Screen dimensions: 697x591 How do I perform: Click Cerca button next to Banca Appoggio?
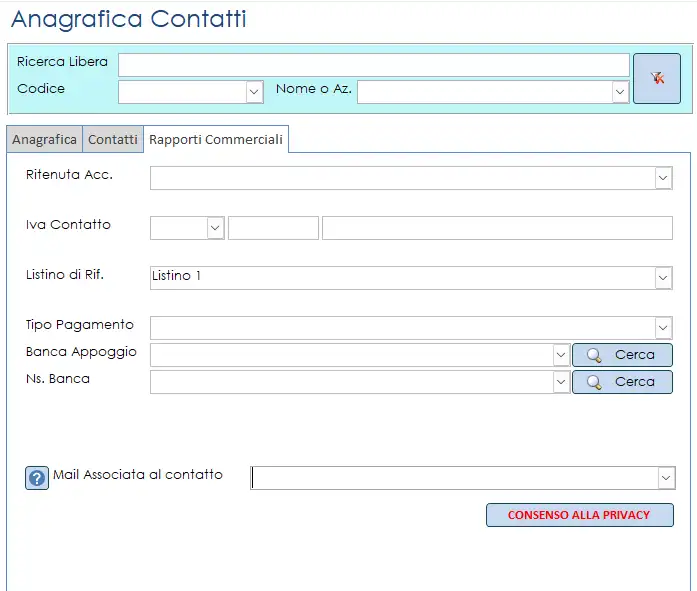(622, 355)
